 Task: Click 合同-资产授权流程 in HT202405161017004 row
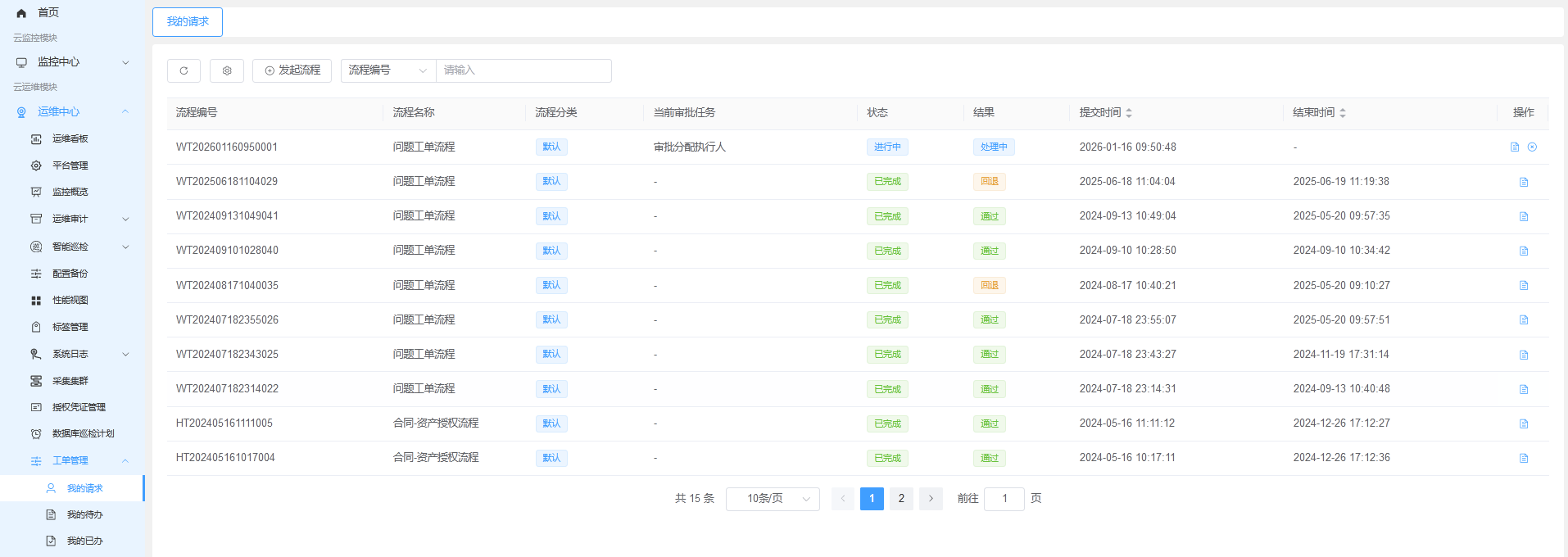pyautogui.click(x=436, y=458)
